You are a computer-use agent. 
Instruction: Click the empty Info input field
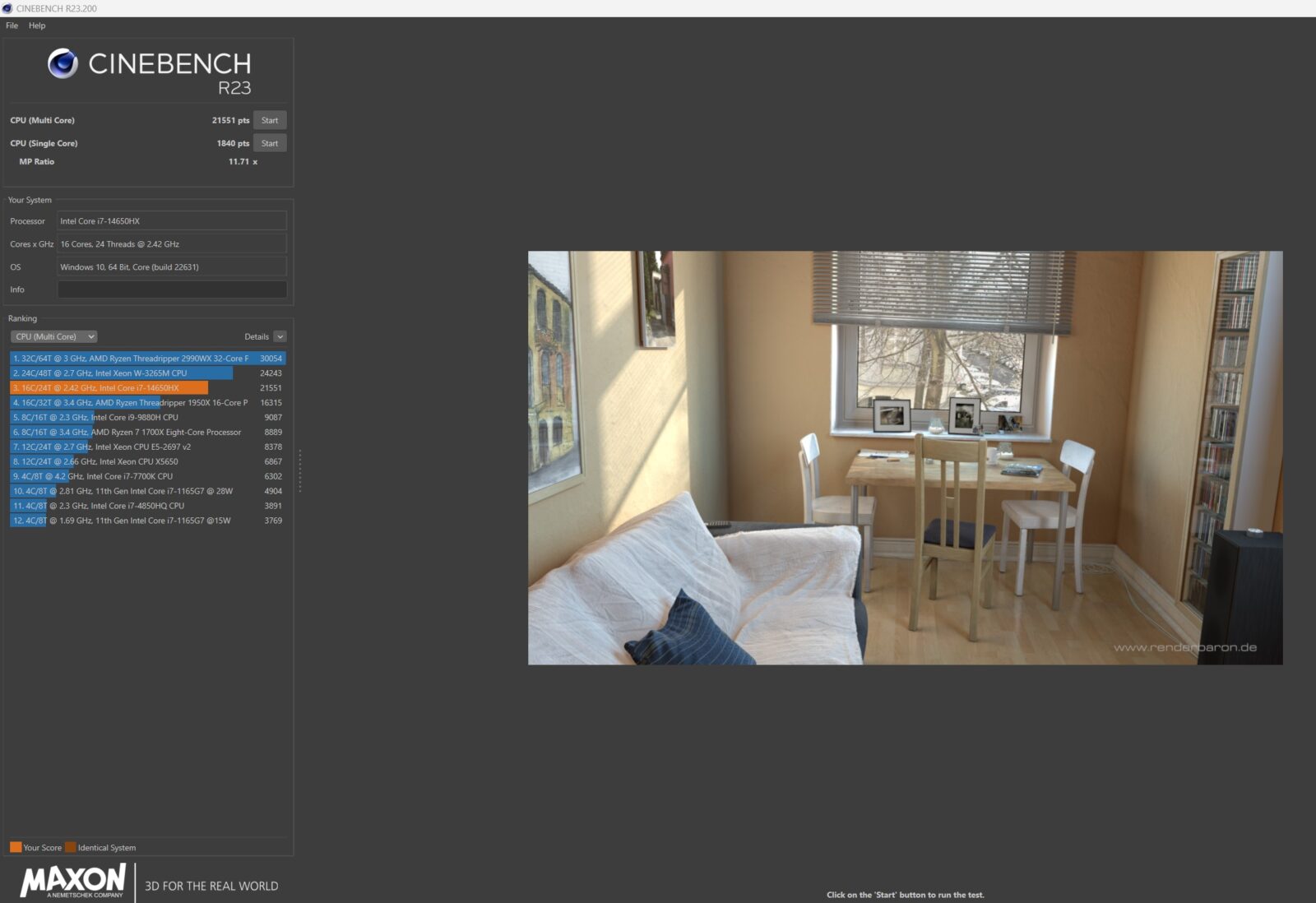point(171,289)
